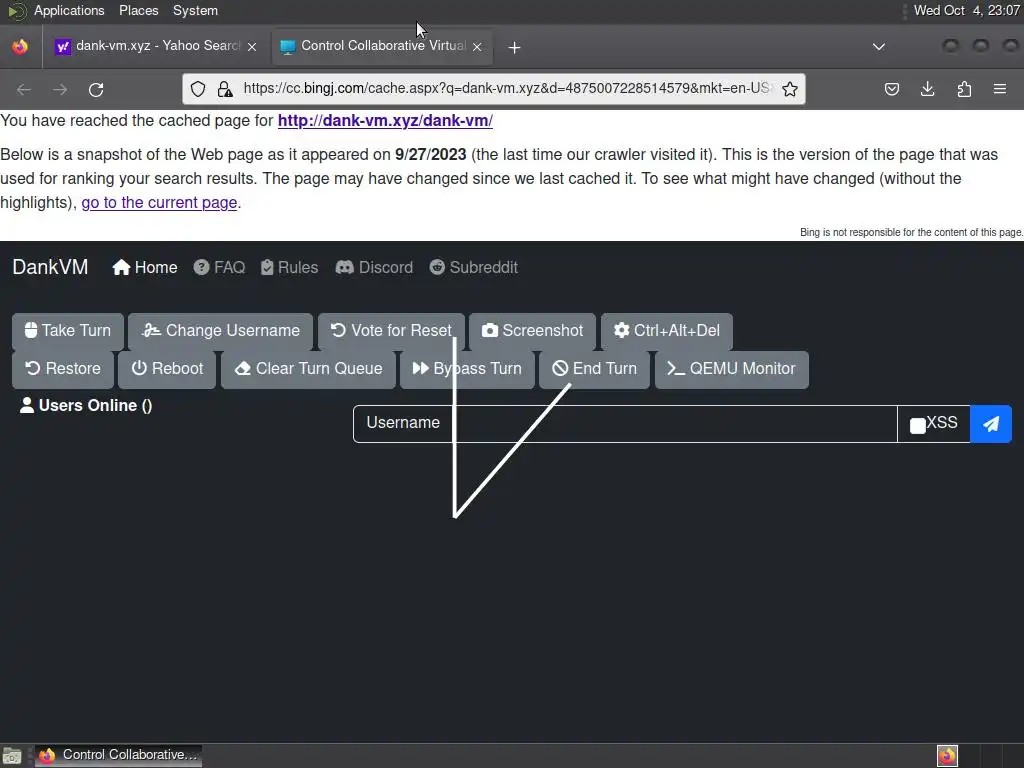Reload the cached page
This screenshot has height=768, width=1024.
(x=96, y=89)
